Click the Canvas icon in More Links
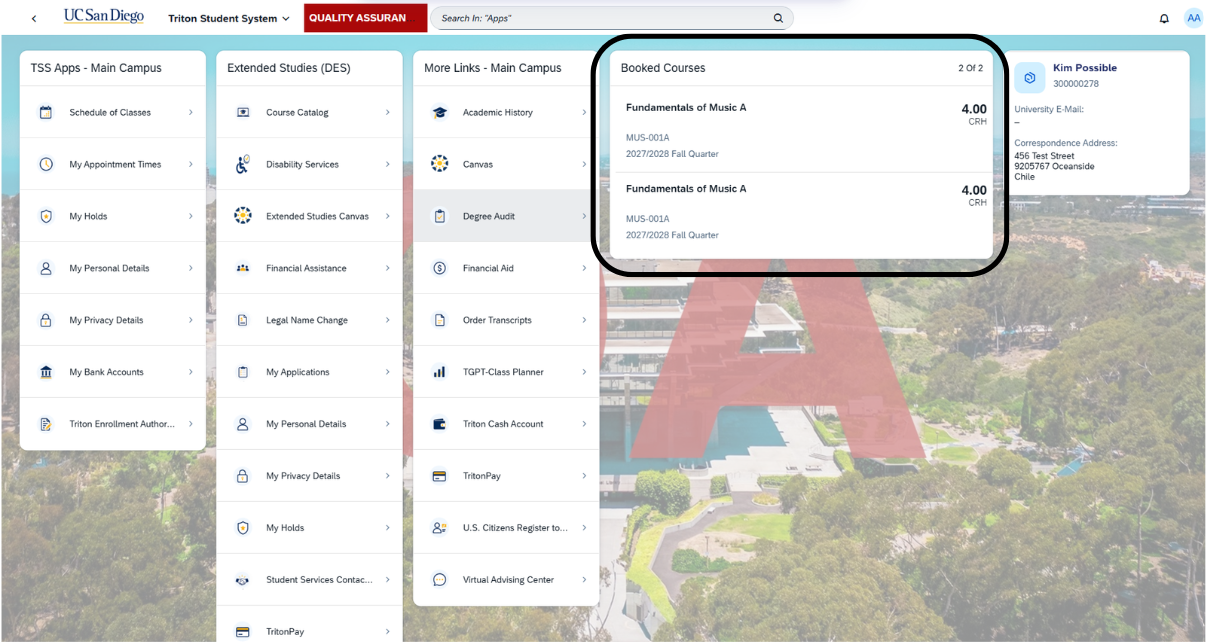 pyautogui.click(x=439, y=164)
